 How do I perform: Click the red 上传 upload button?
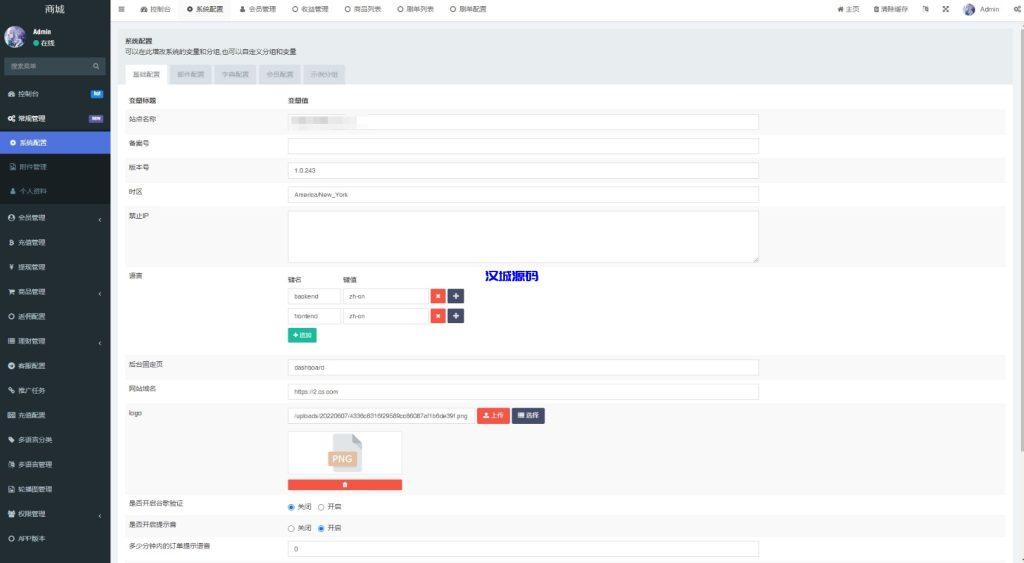point(493,415)
